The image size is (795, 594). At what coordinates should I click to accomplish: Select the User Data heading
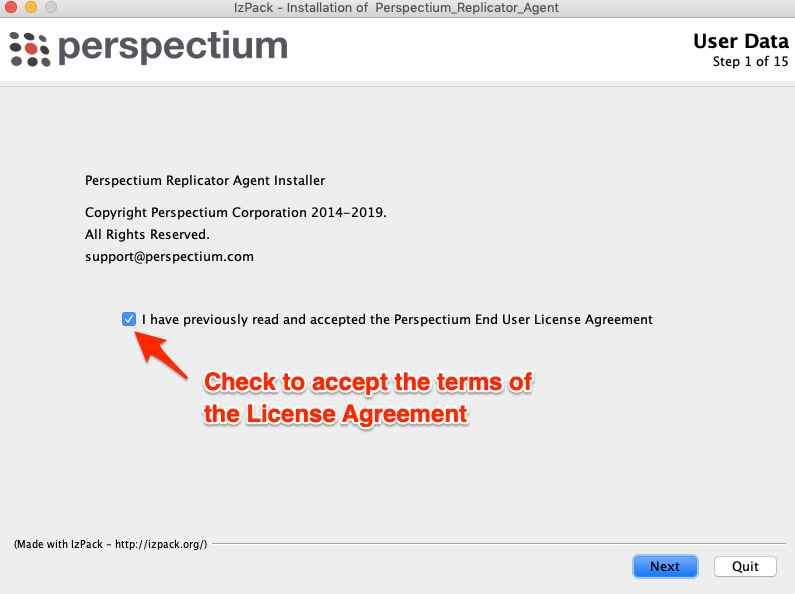point(741,41)
